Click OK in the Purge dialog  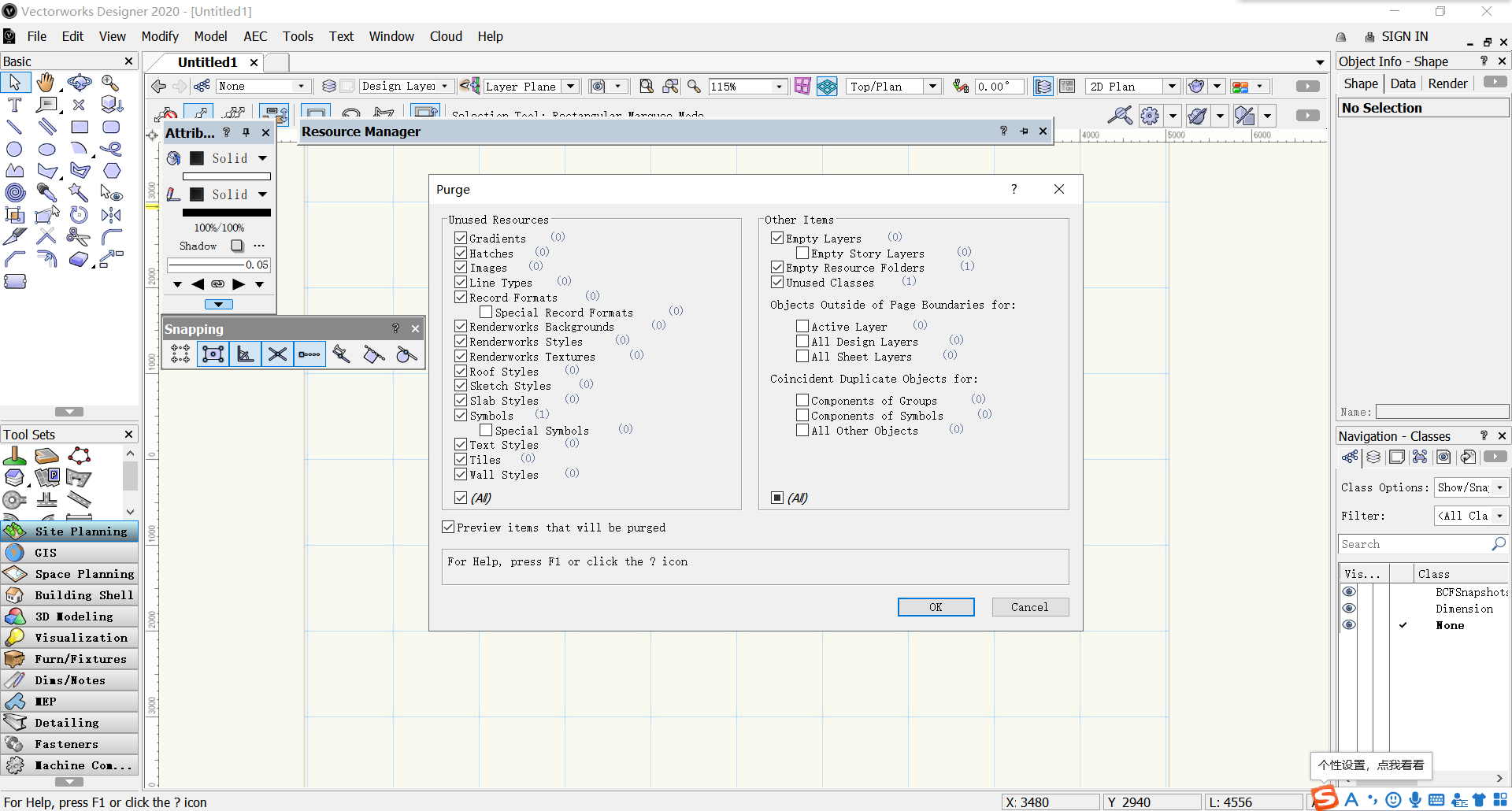coord(936,607)
